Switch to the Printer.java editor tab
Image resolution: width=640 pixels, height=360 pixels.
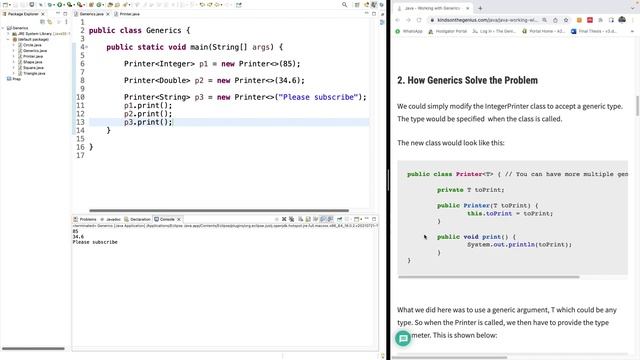[x=129, y=14]
